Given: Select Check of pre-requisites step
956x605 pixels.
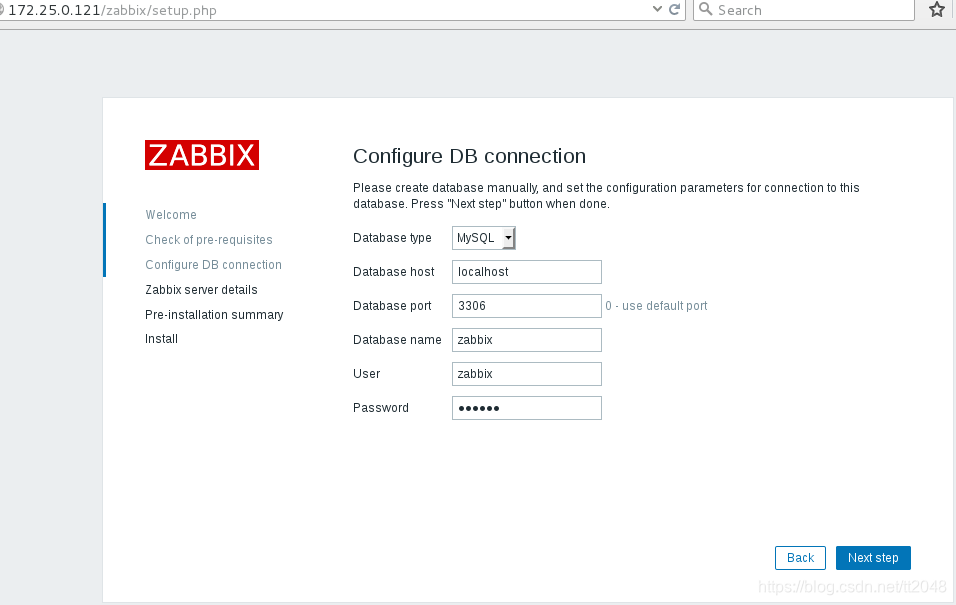Looking at the screenshot, I should point(209,240).
